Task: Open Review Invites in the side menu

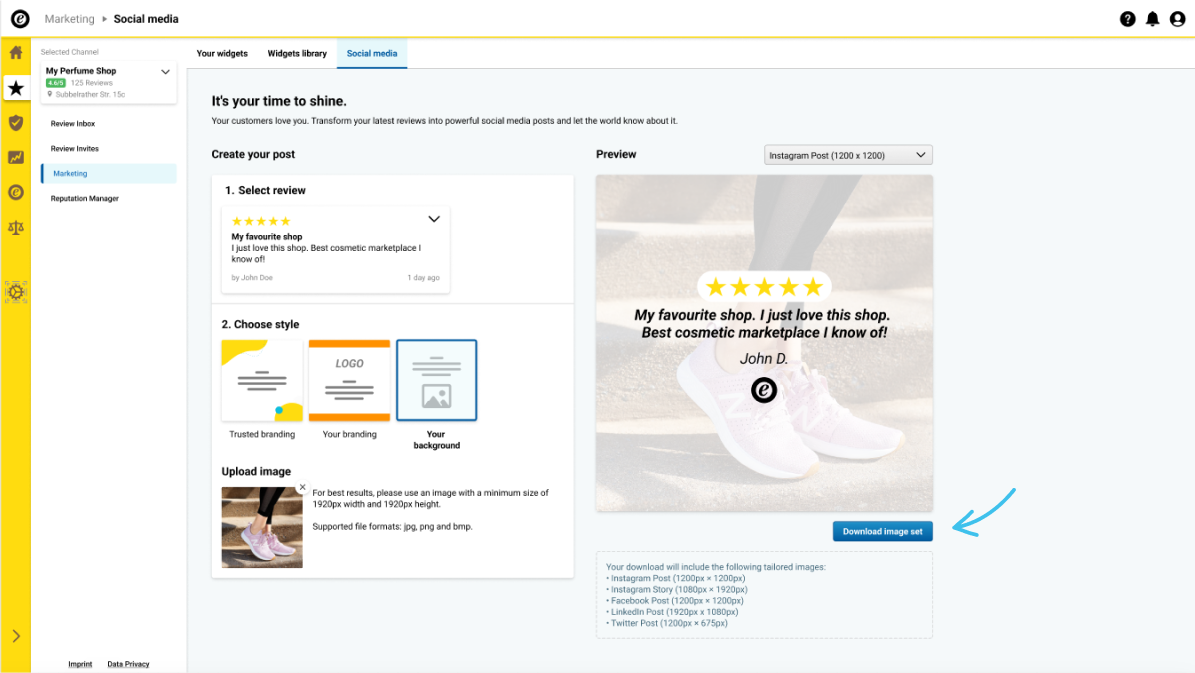Action: (x=75, y=149)
